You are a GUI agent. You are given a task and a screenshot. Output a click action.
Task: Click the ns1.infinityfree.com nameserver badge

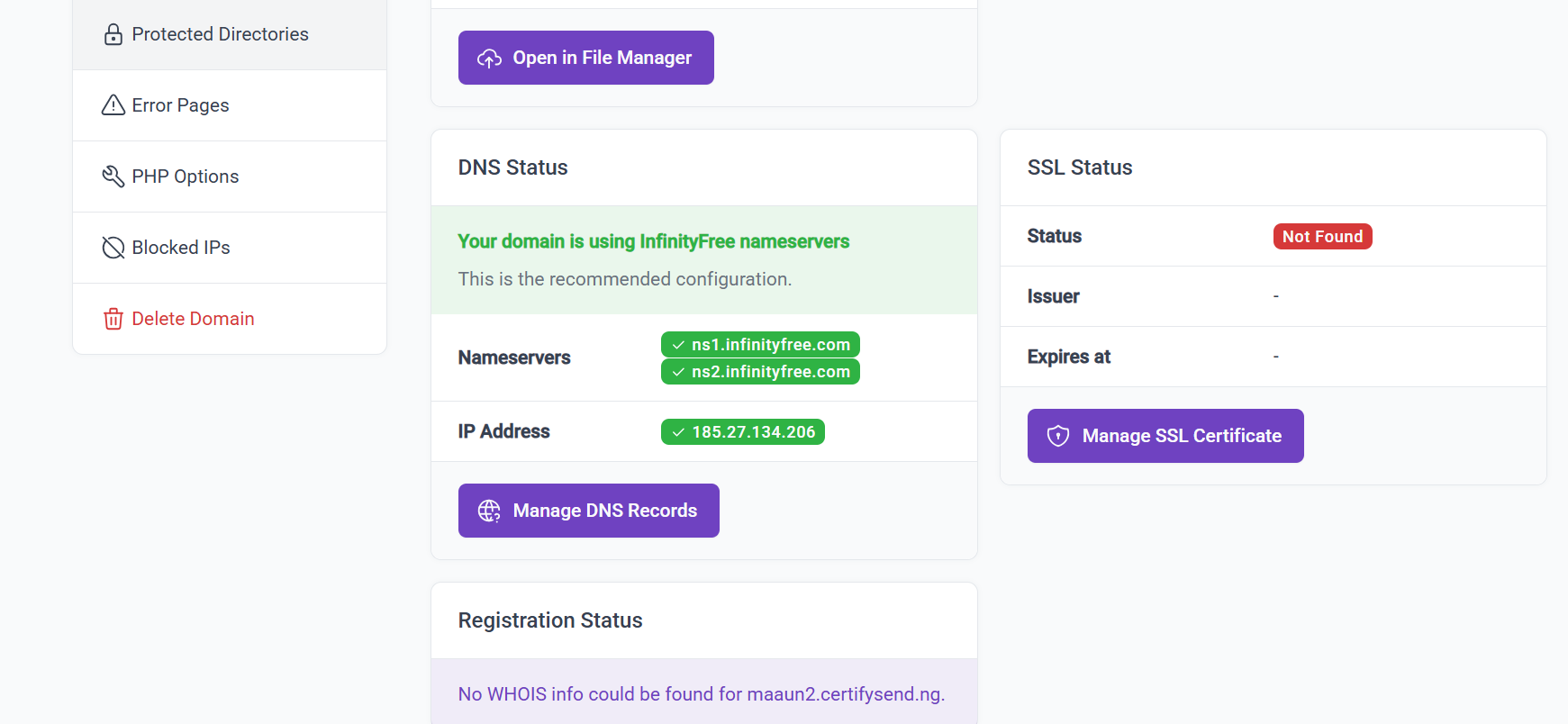click(x=760, y=345)
